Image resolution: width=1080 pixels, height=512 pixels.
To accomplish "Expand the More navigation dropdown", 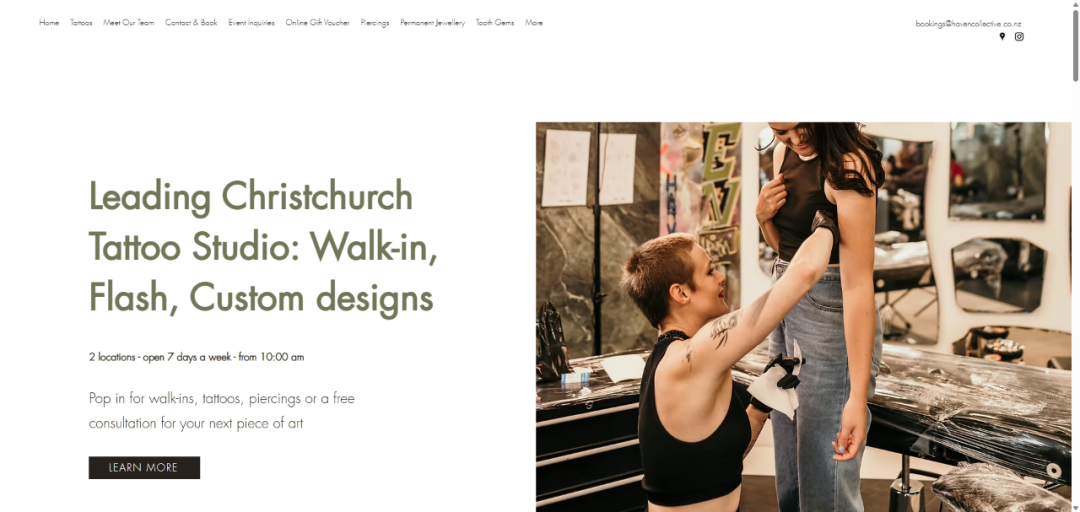I will click(x=534, y=23).
